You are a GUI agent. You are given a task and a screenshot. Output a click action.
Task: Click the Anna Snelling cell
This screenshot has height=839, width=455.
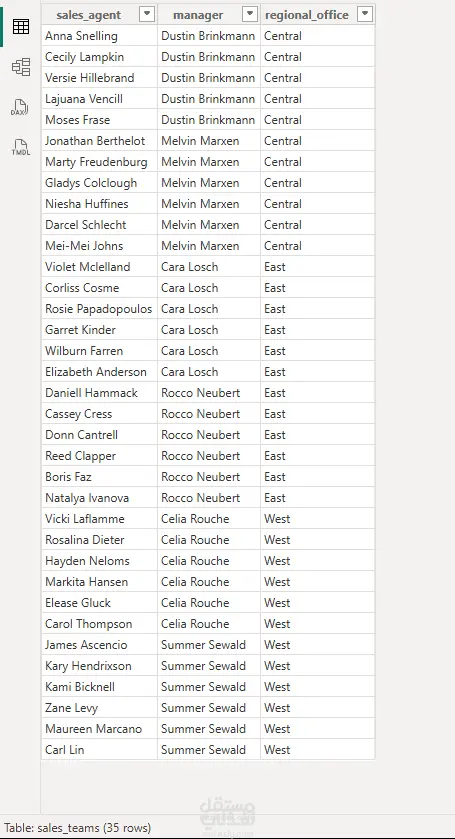100,36
